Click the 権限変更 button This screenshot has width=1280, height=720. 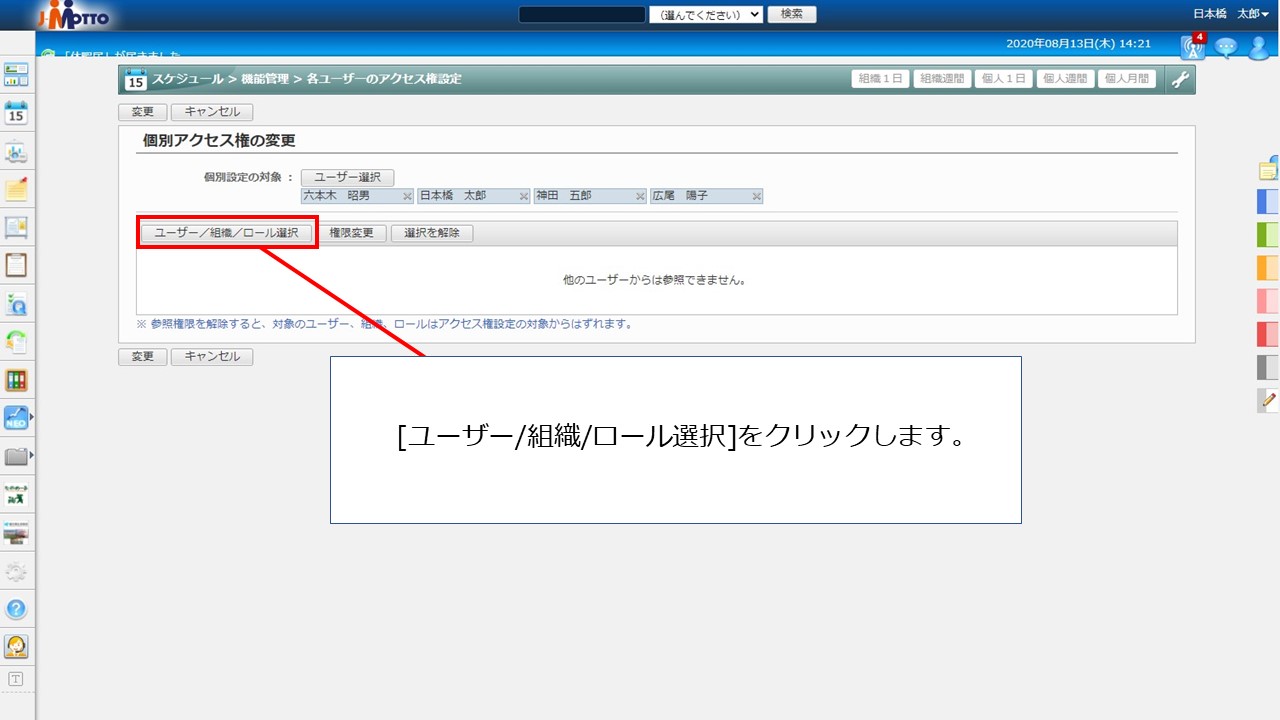tap(352, 233)
